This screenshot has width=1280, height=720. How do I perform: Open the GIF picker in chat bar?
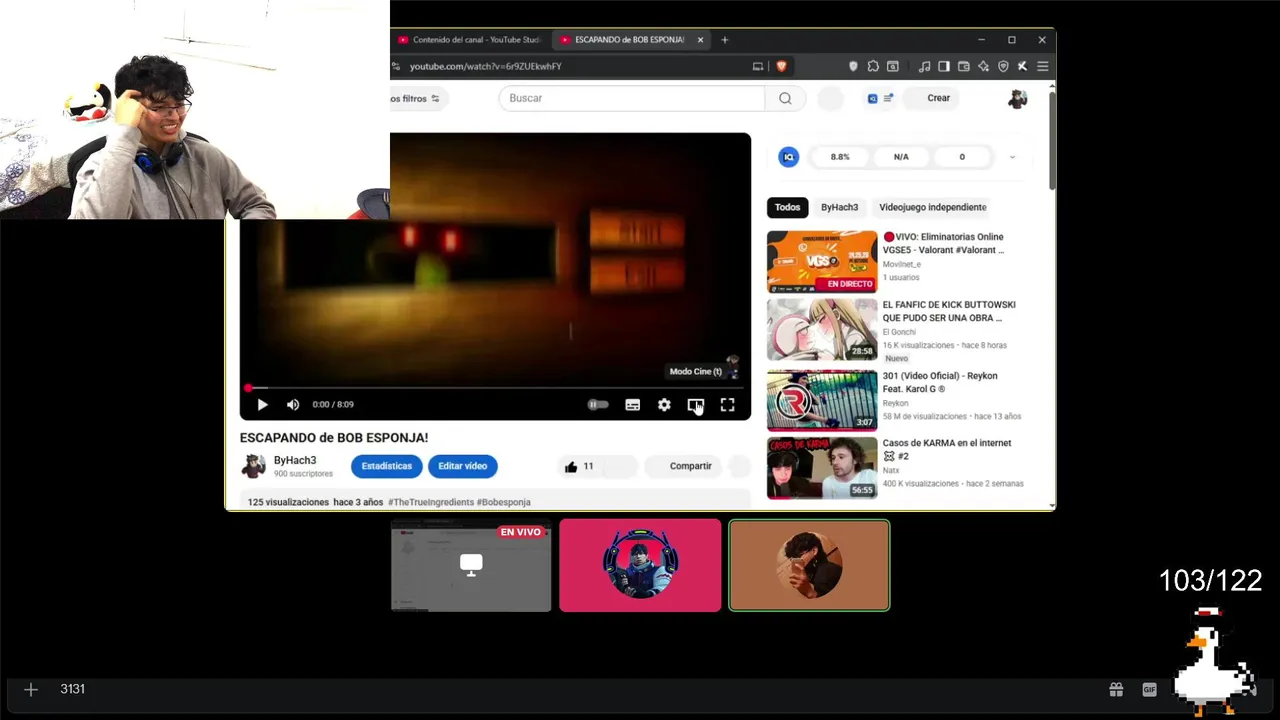tap(1149, 689)
